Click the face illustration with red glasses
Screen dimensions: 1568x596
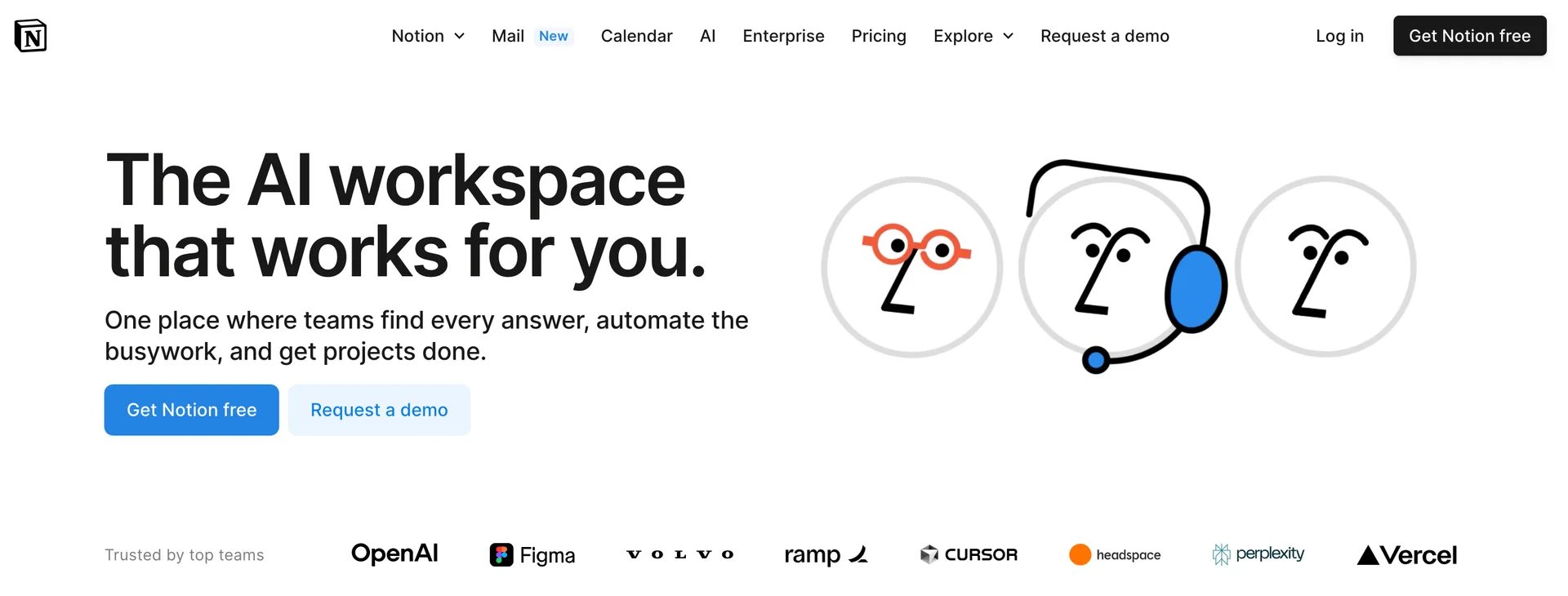point(912,267)
